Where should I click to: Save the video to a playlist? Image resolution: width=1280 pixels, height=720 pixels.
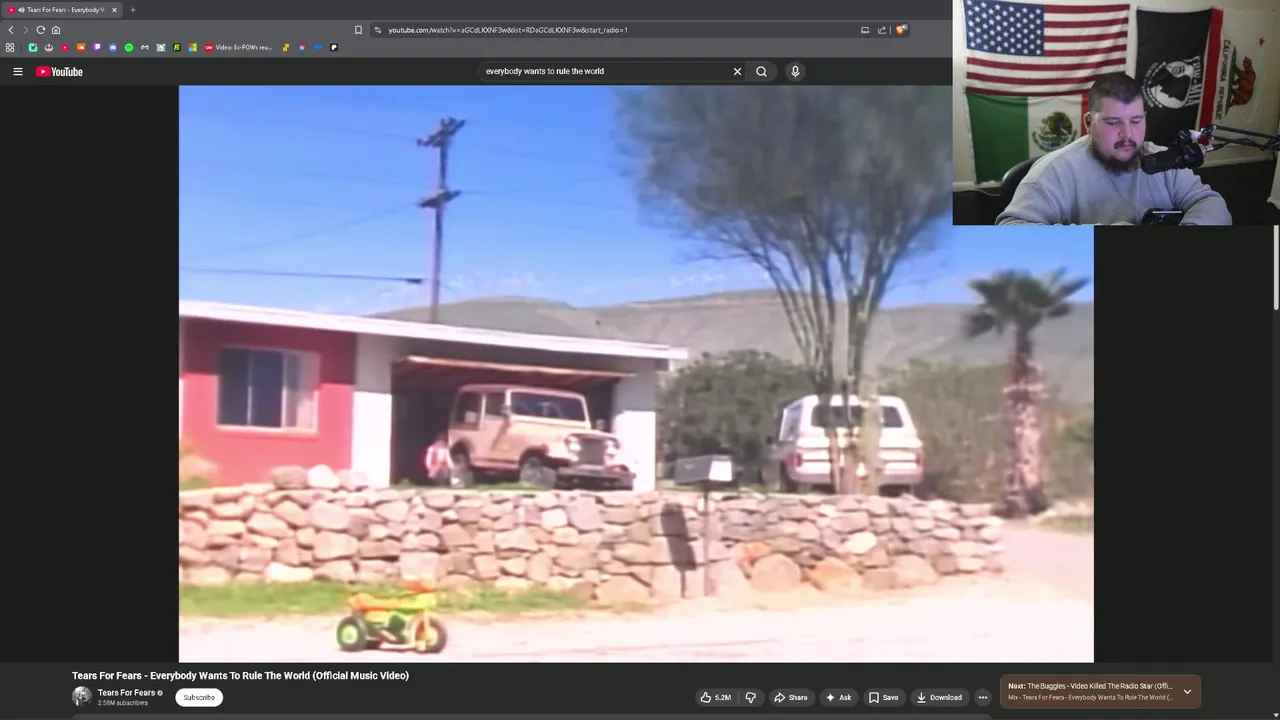tap(883, 697)
